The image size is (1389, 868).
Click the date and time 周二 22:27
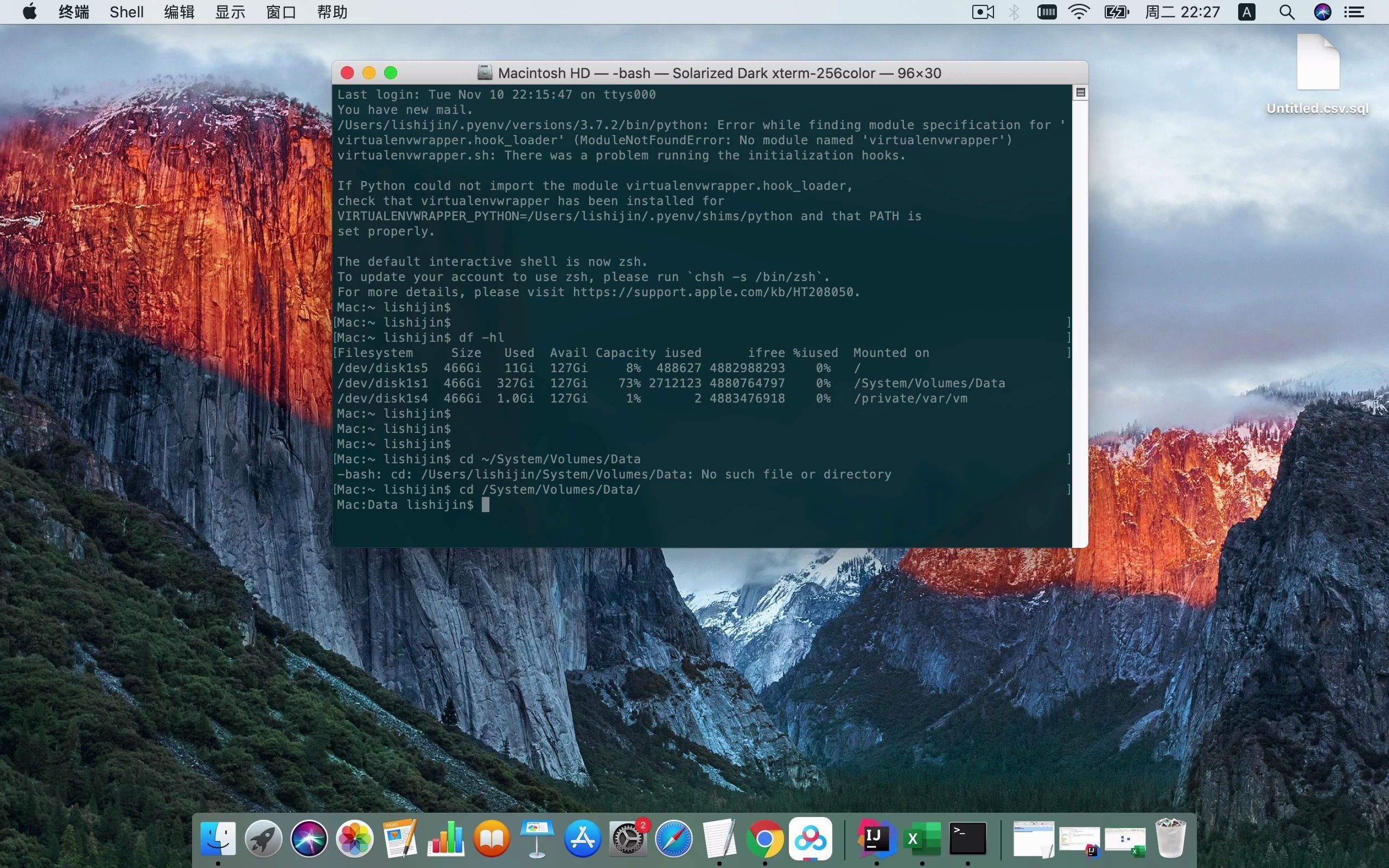pos(1182,12)
